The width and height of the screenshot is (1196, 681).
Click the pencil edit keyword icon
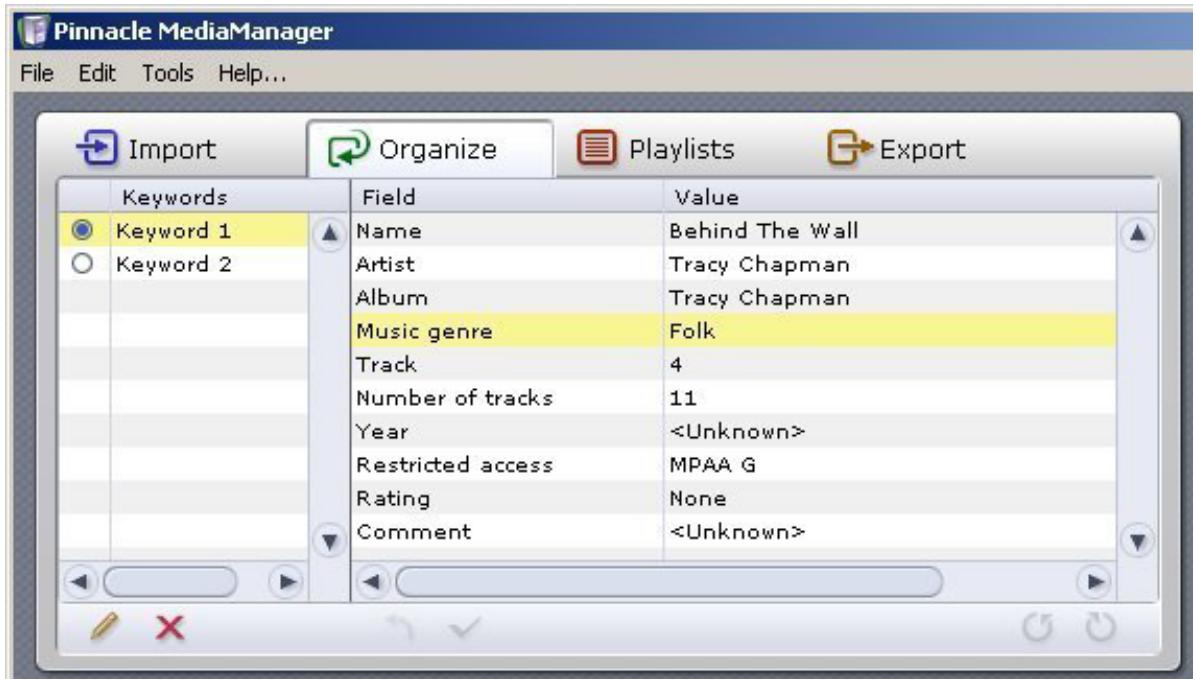(x=104, y=627)
